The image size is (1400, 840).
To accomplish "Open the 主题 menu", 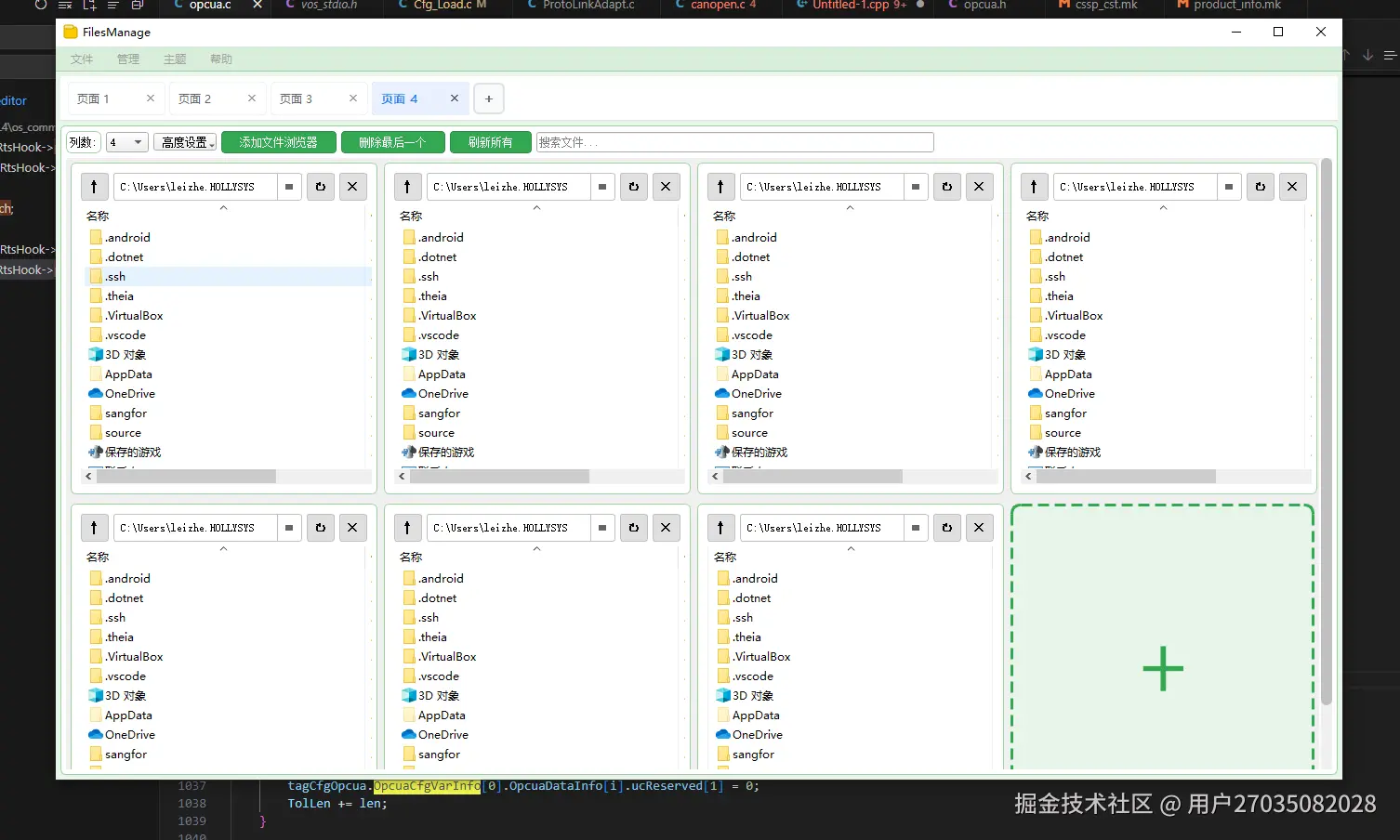I will pos(175,59).
